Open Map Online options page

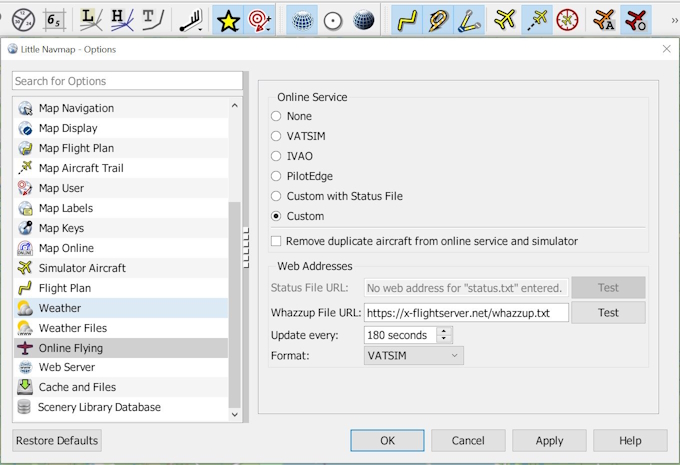[121, 248]
